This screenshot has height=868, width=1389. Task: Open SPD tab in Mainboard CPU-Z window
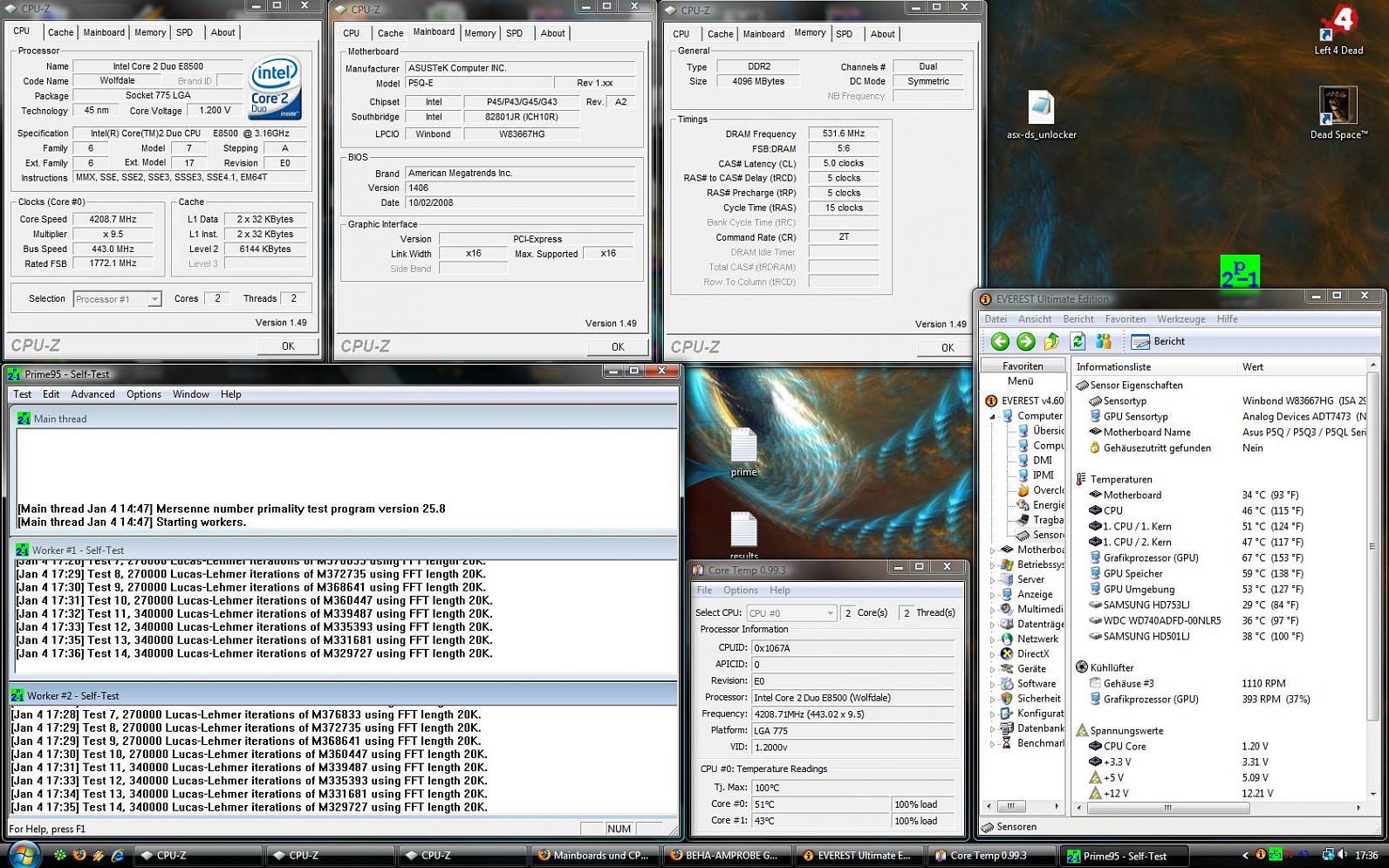click(514, 33)
